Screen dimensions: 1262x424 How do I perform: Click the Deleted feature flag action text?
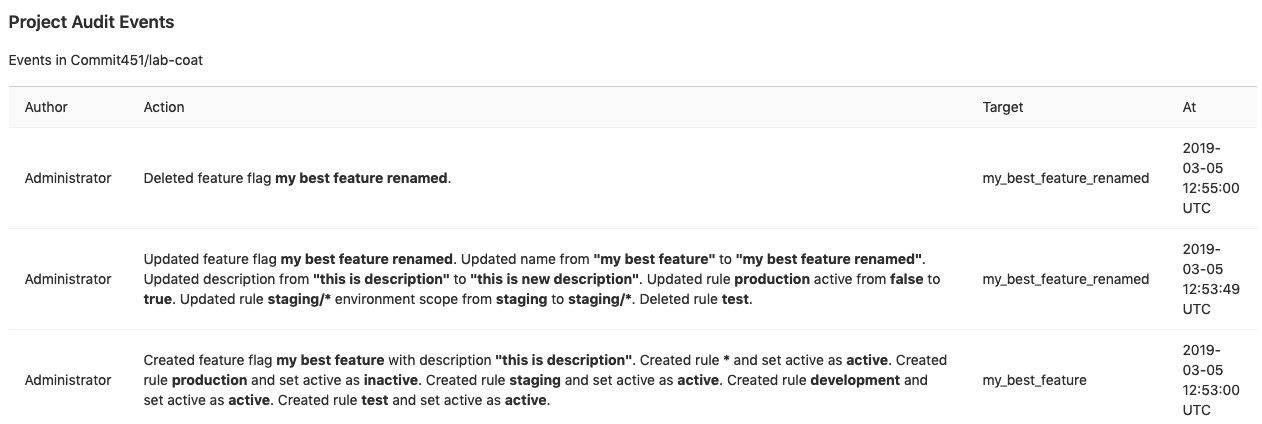(x=297, y=178)
